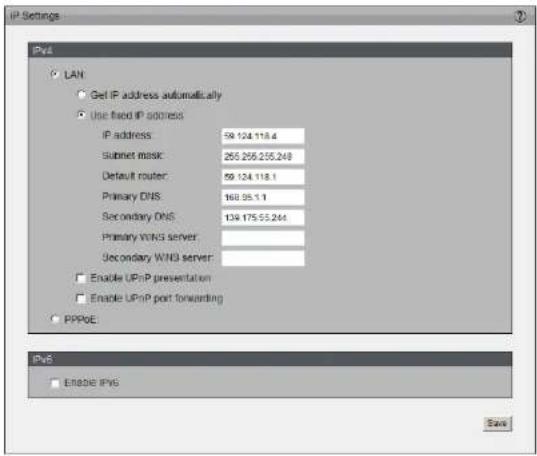Click the Secondary WINS server field
The height and width of the screenshot is (456, 537).
263,258
